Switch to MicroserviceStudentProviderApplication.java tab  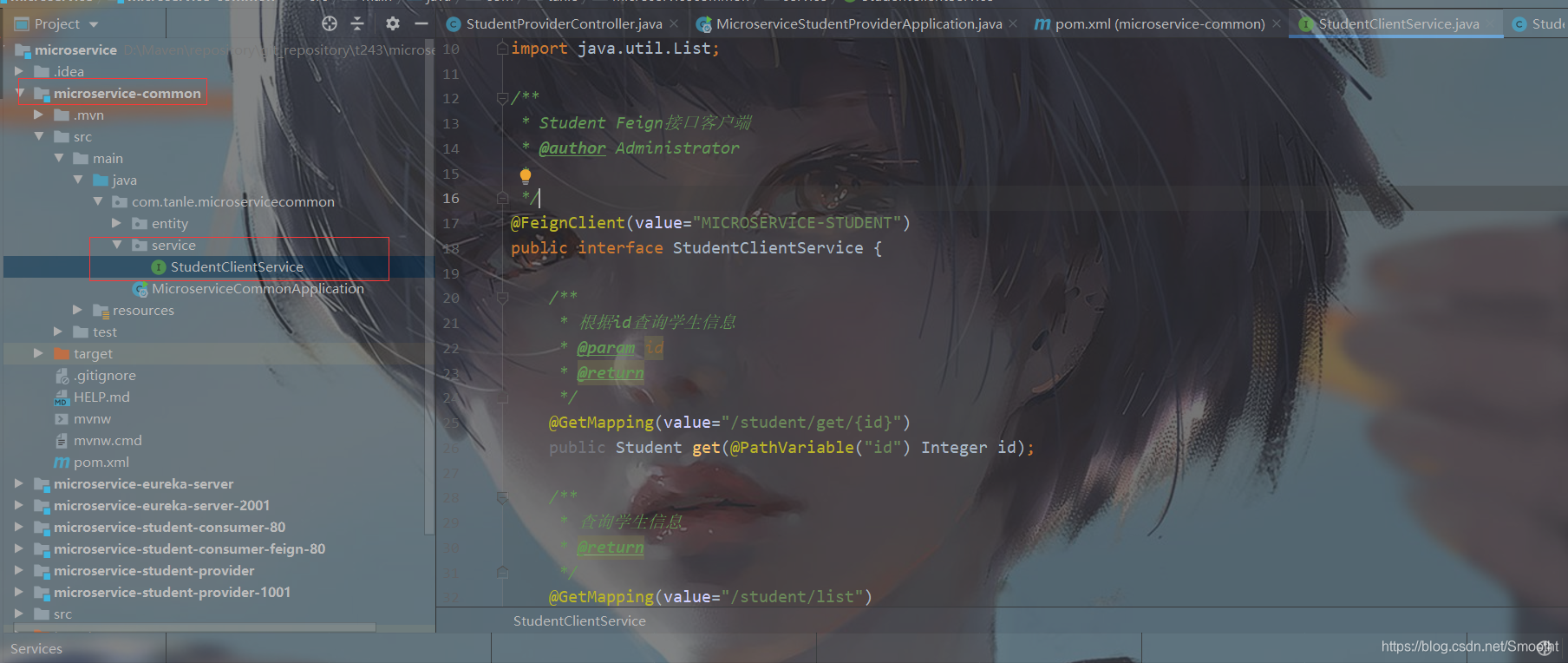point(859,24)
